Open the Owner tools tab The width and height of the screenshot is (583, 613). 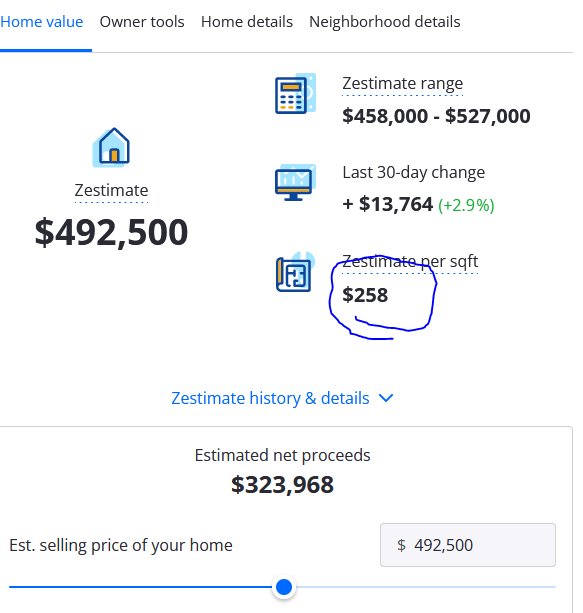142,22
